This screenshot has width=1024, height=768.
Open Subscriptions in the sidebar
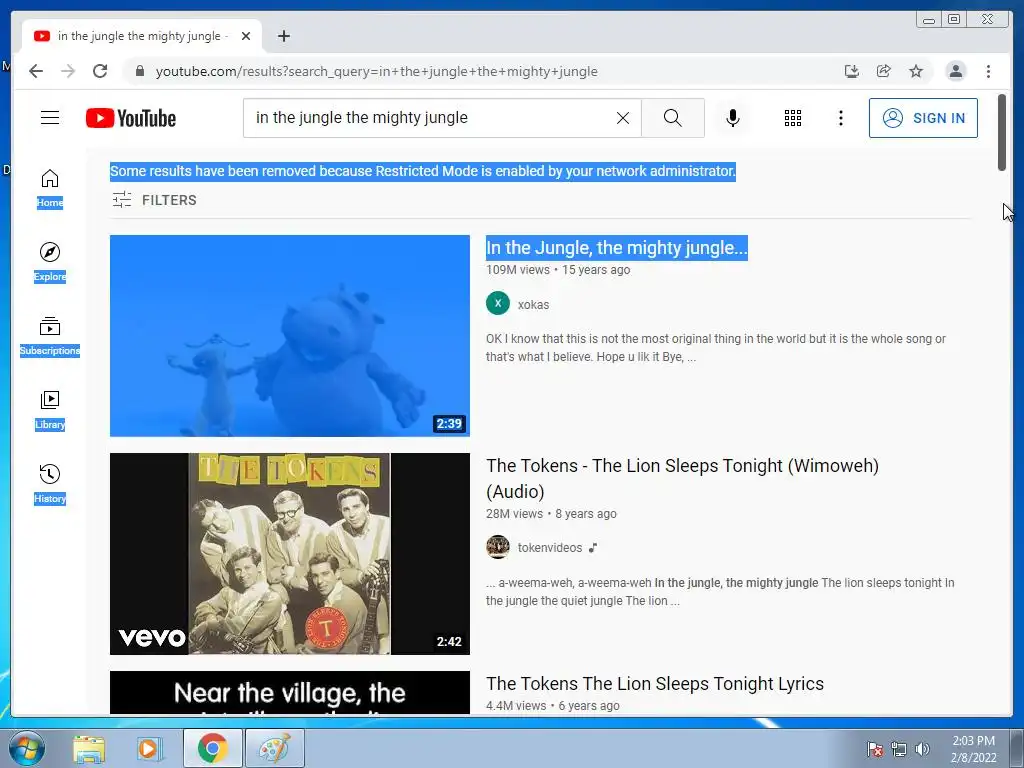click(x=50, y=336)
